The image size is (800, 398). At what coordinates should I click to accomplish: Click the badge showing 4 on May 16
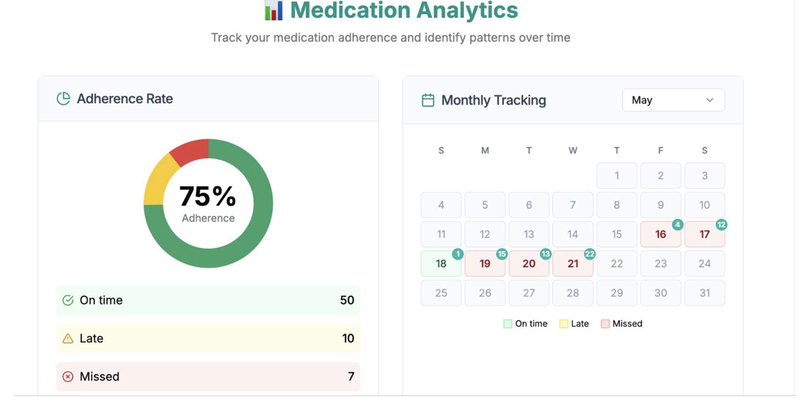pos(678,225)
